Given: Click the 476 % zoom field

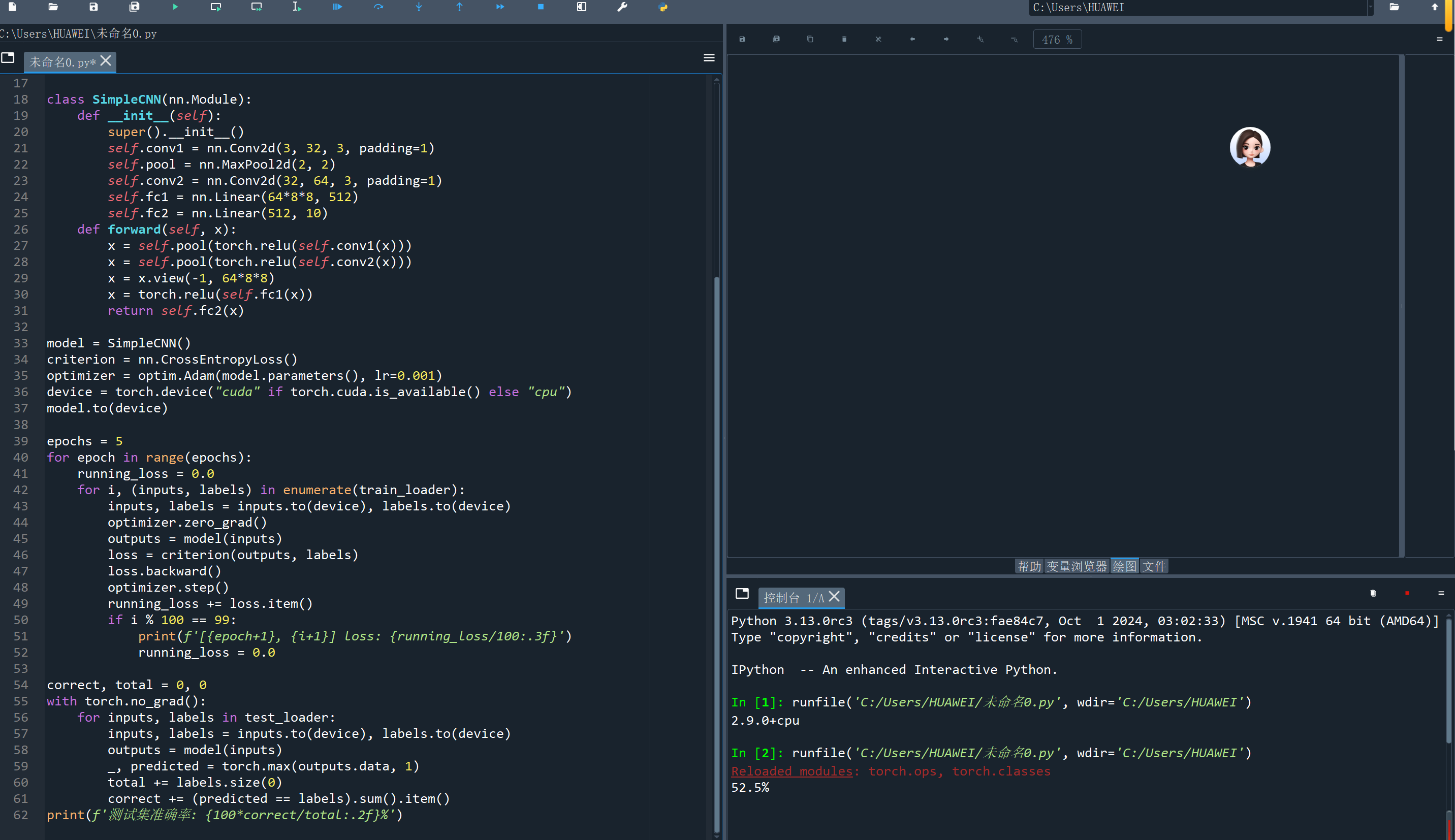Looking at the screenshot, I should pos(1056,40).
